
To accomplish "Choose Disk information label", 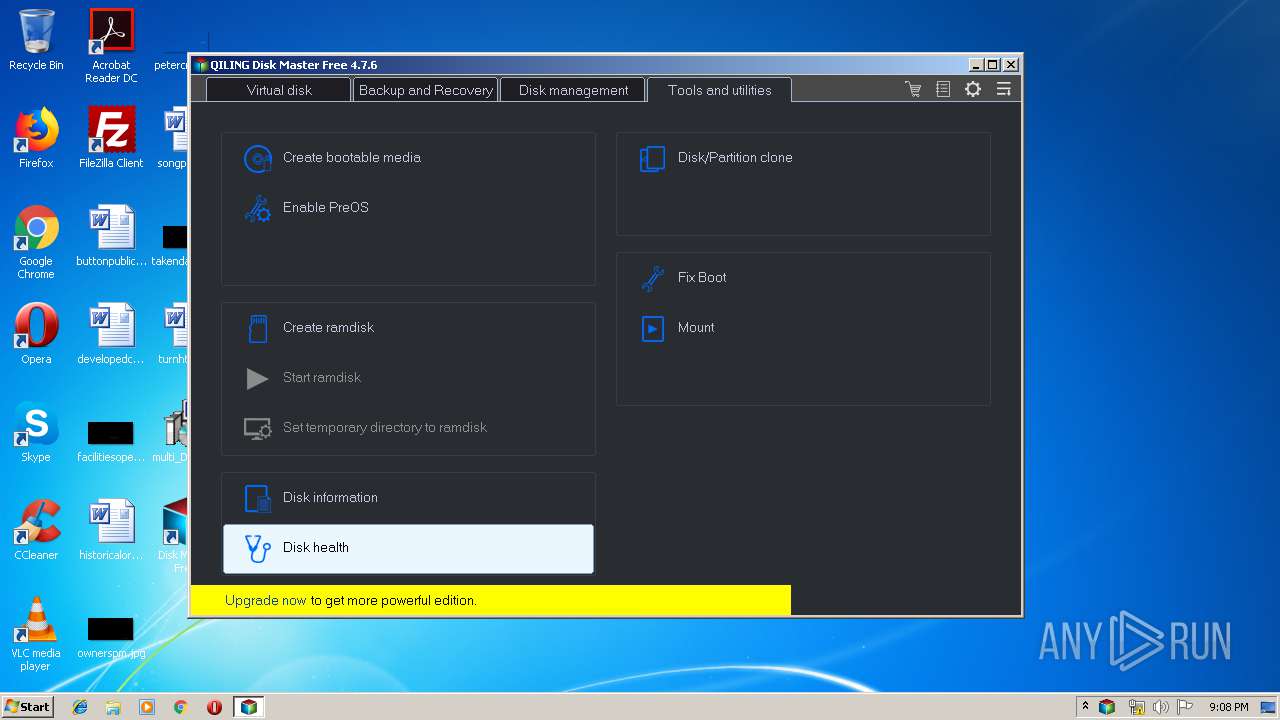I will pos(330,498).
